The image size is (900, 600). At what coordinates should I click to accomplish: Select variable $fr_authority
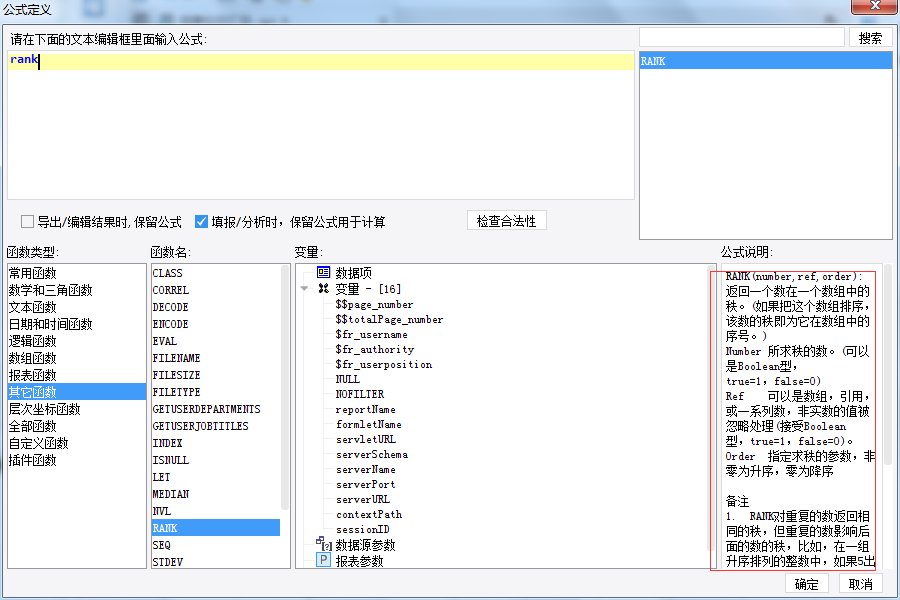374,349
